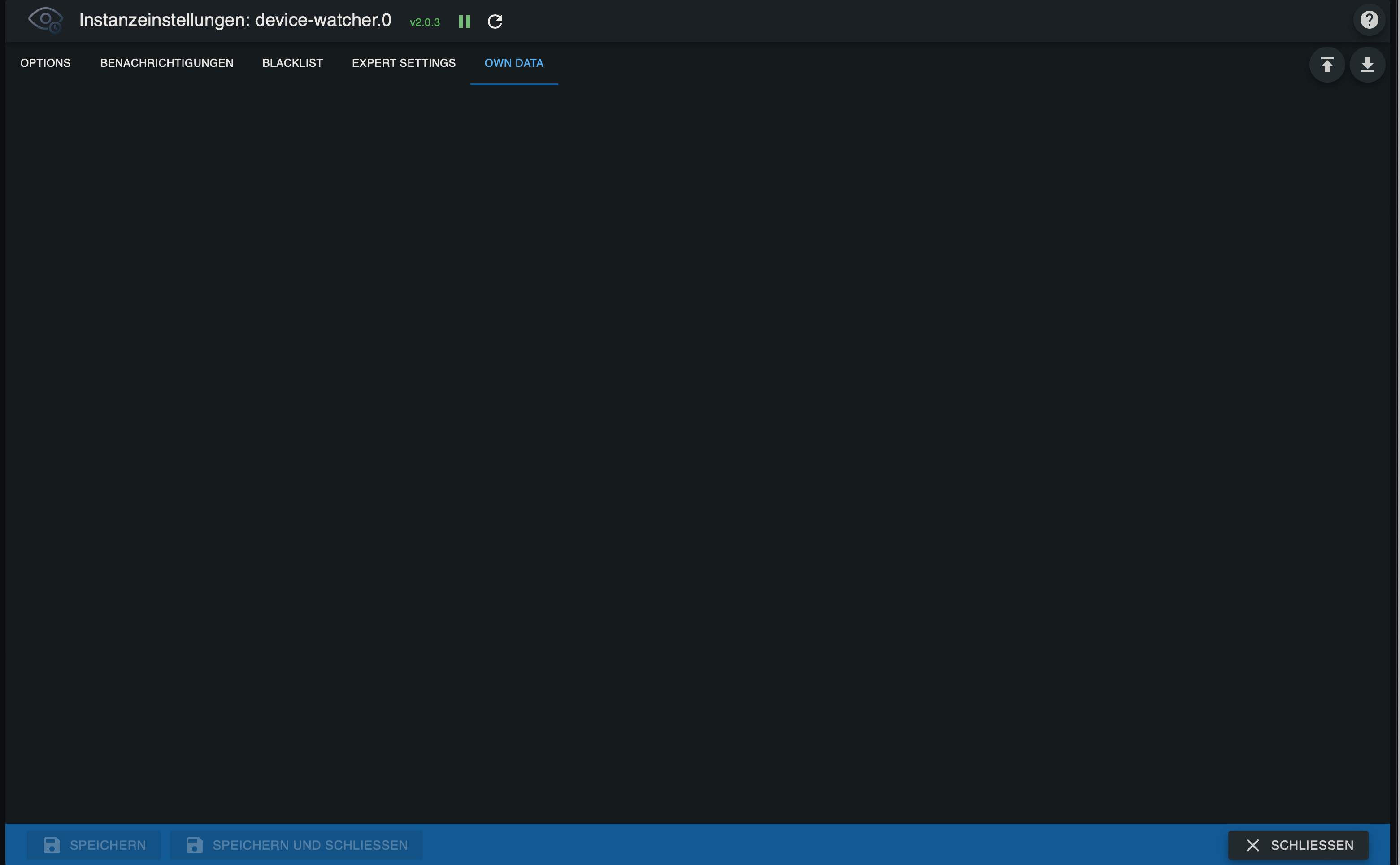
Task: Select the OWN DATA tab
Action: pos(513,63)
